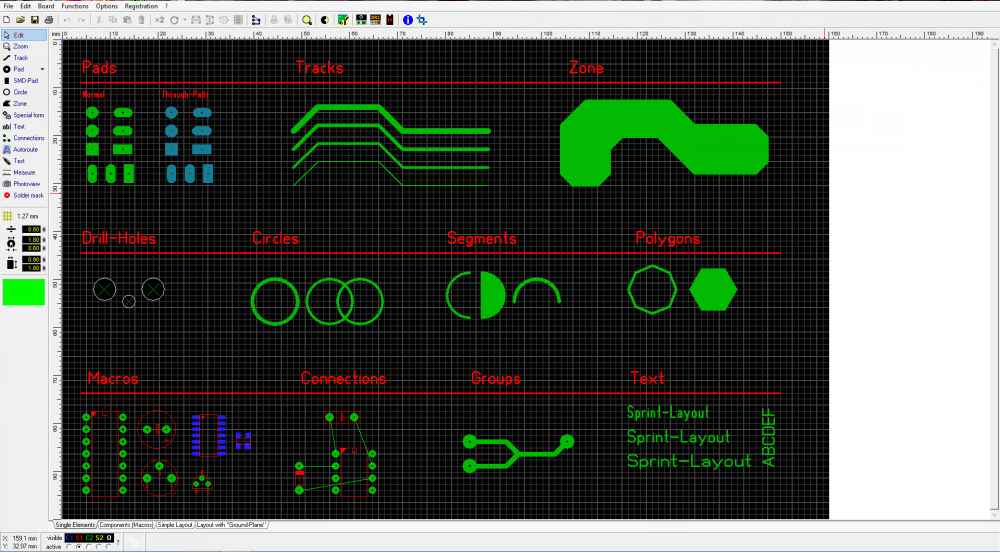
Task: Select the Measure tool
Action: click(x=24, y=173)
